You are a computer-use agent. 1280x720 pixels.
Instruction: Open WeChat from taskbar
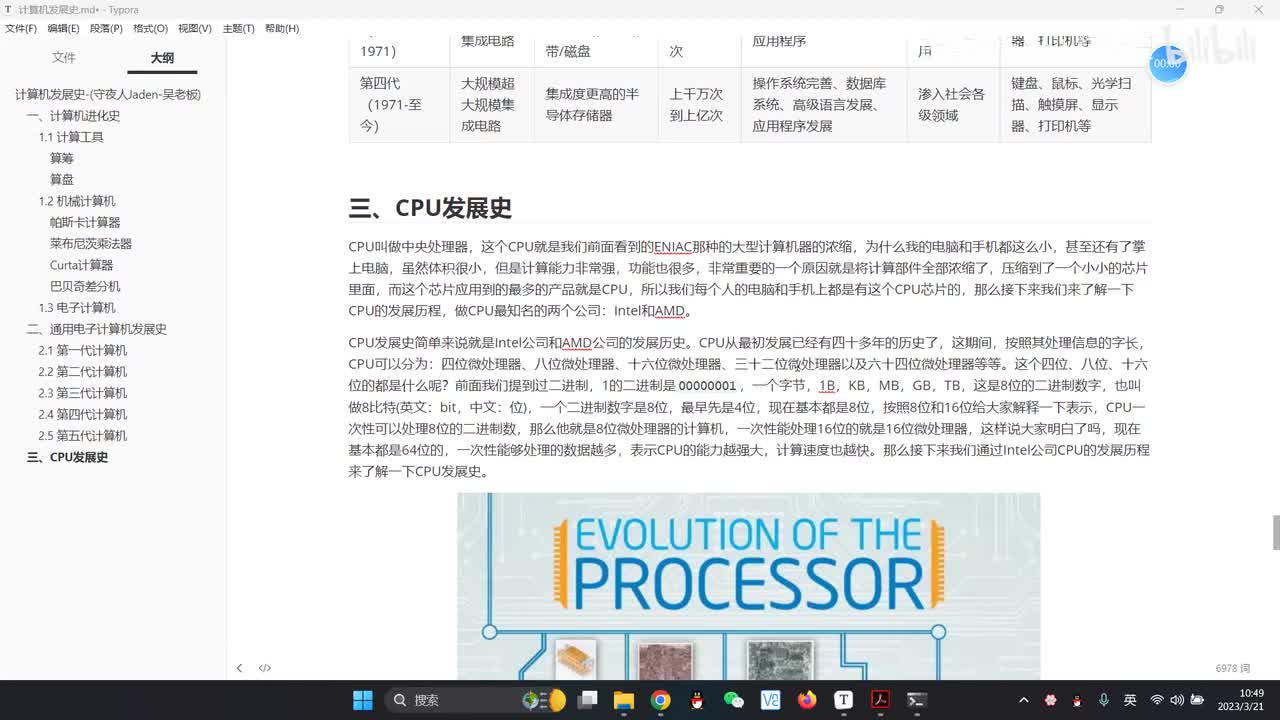point(734,700)
